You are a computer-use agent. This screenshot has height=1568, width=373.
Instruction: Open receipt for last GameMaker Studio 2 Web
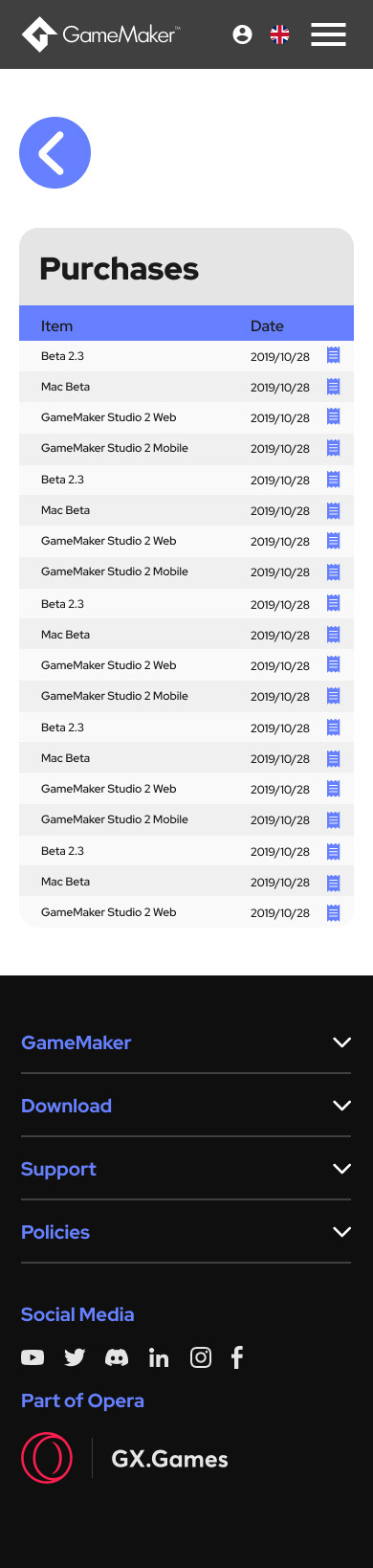click(334, 912)
